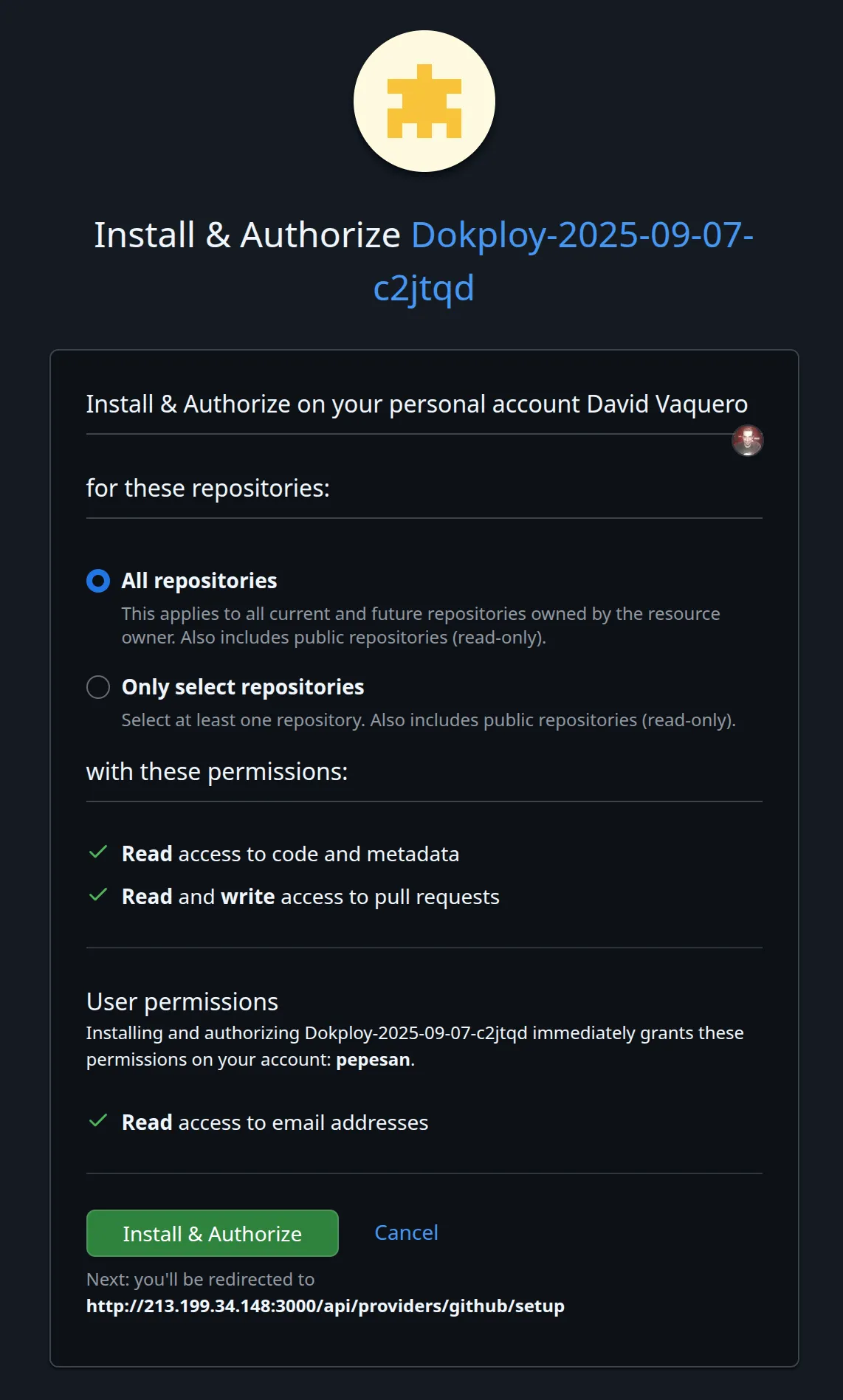Screen dimensions: 843x1400
Task: Click the redirect URL at the bottom
Action: (x=325, y=1306)
